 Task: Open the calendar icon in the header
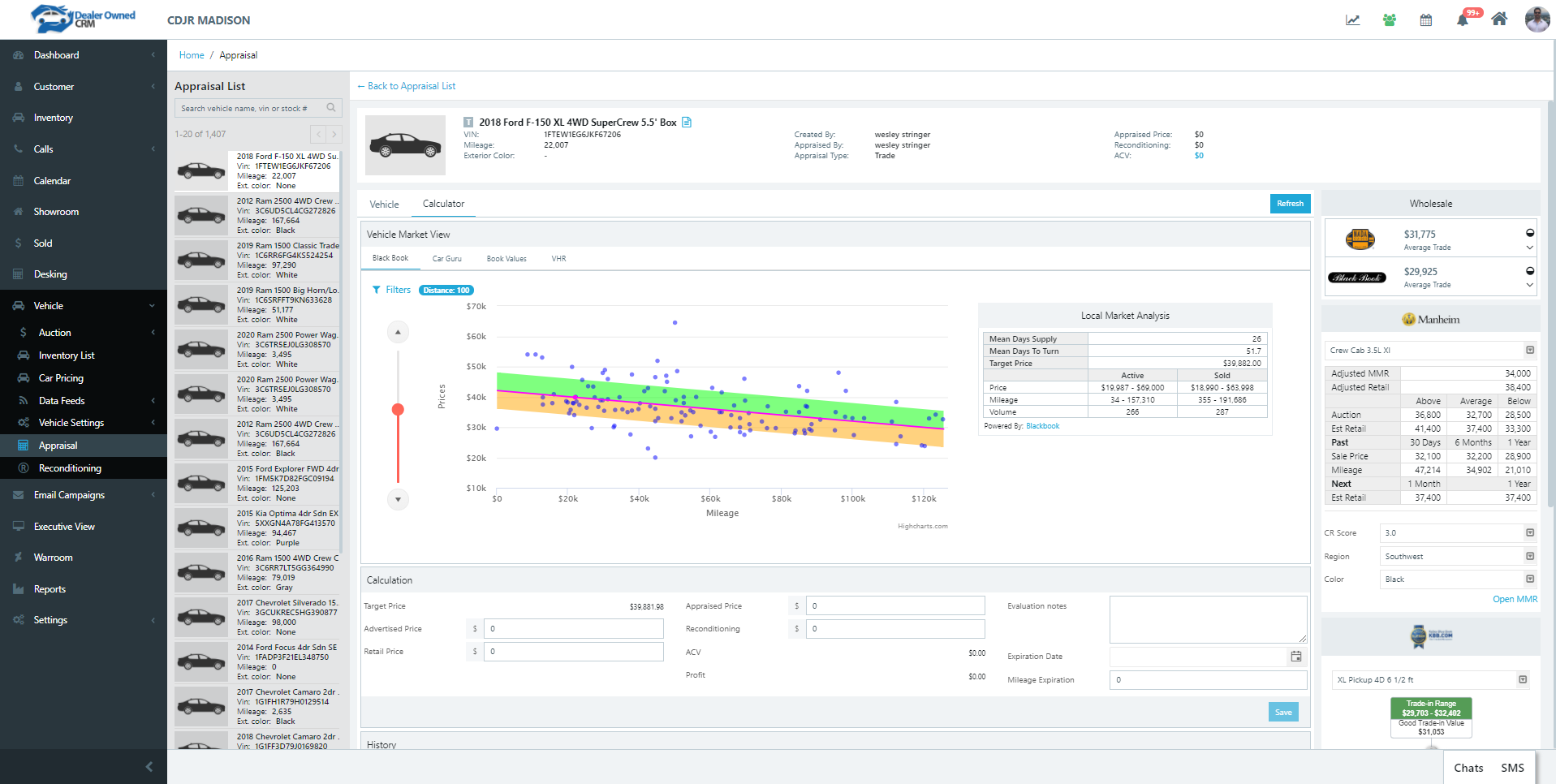pos(1425,20)
